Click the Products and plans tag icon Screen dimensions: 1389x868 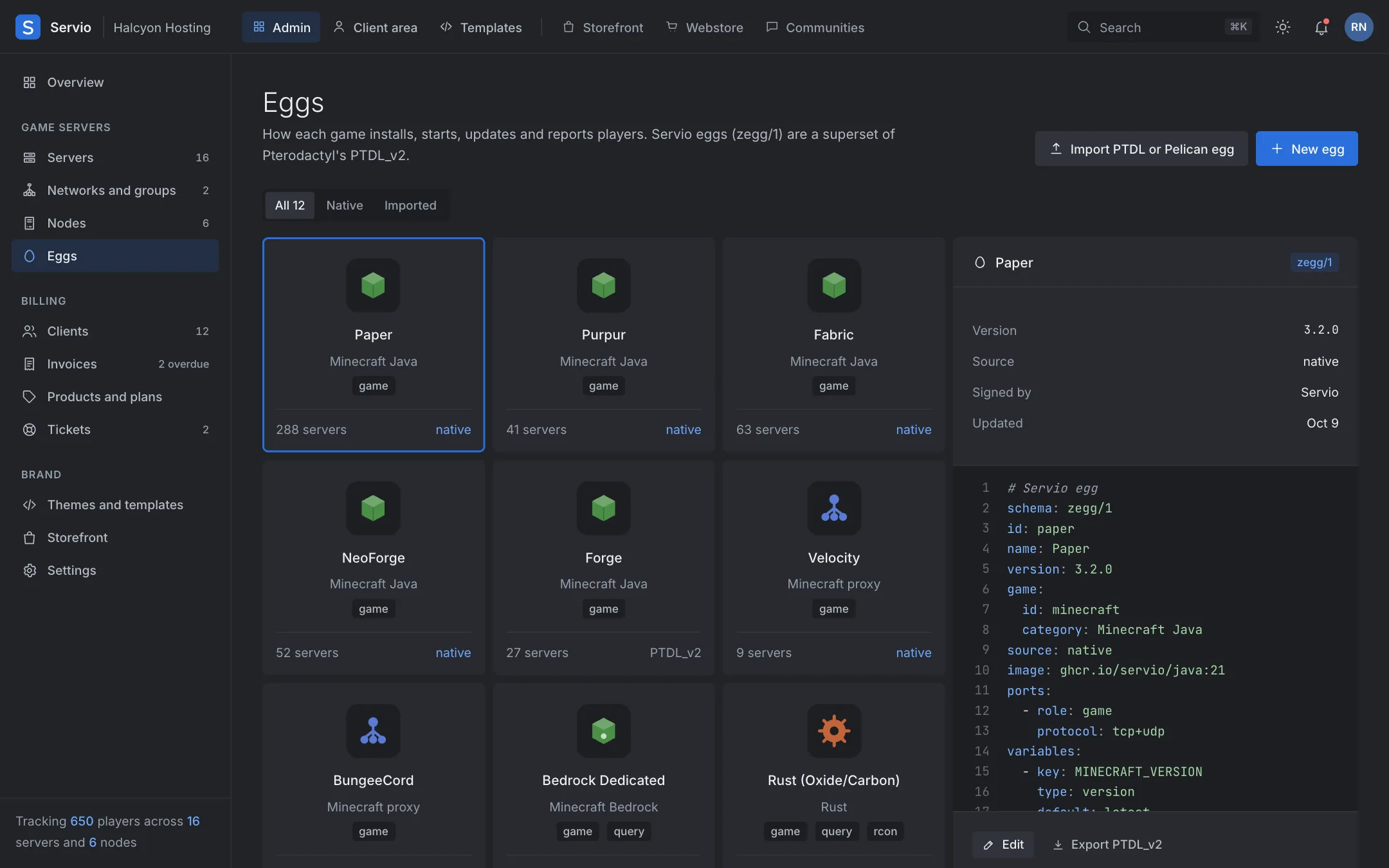click(x=30, y=397)
